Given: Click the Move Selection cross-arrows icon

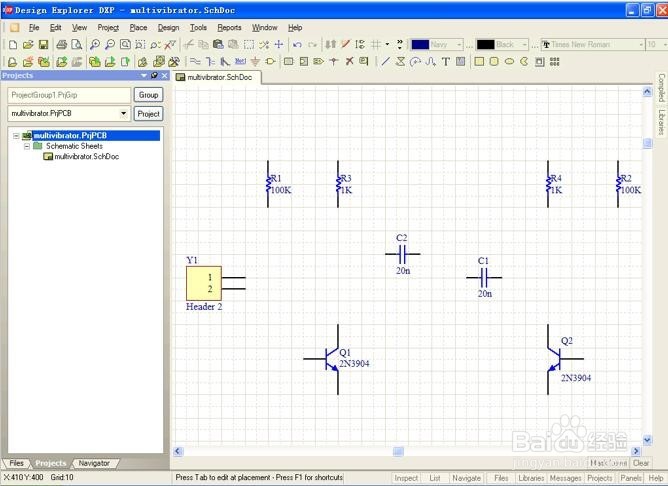Looking at the screenshot, I should (x=279, y=45).
